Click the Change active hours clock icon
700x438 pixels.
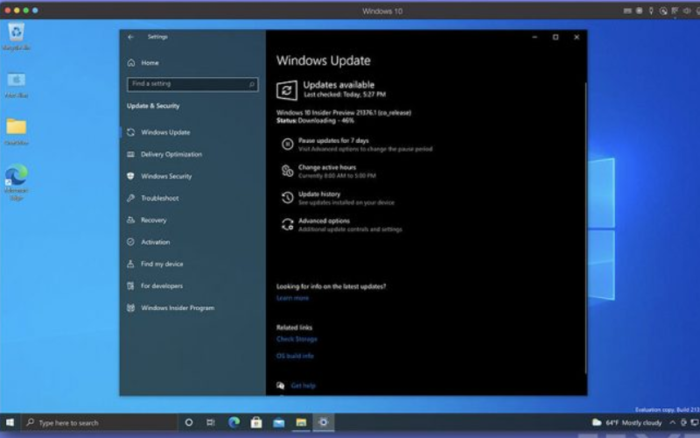[287, 171]
